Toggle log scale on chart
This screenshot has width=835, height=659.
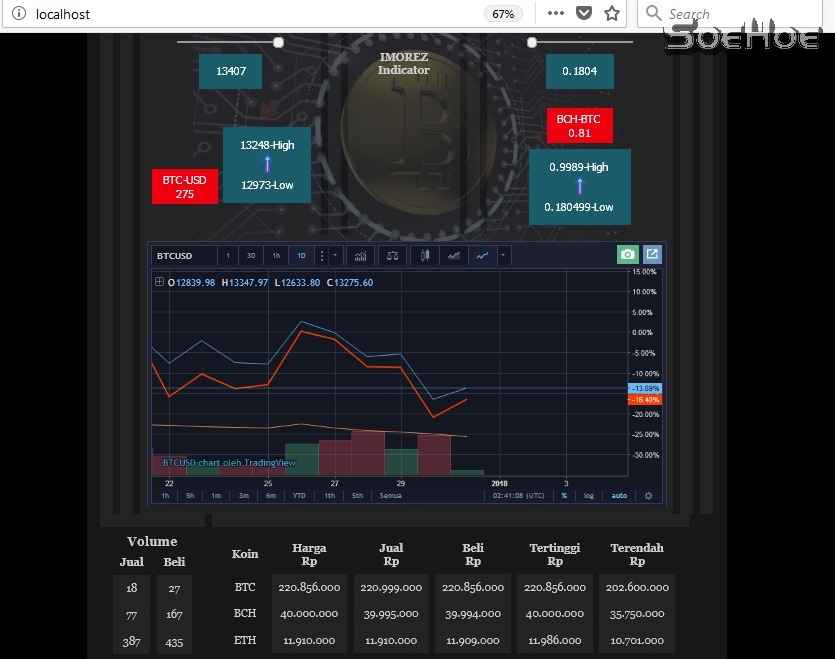tap(589, 495)
